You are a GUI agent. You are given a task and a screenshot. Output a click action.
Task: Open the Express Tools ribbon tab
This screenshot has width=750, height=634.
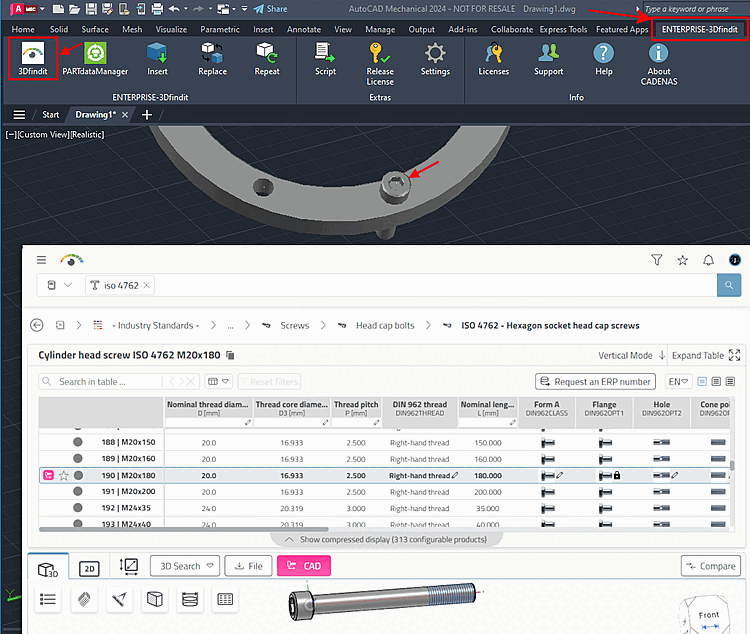pos(563,29)
